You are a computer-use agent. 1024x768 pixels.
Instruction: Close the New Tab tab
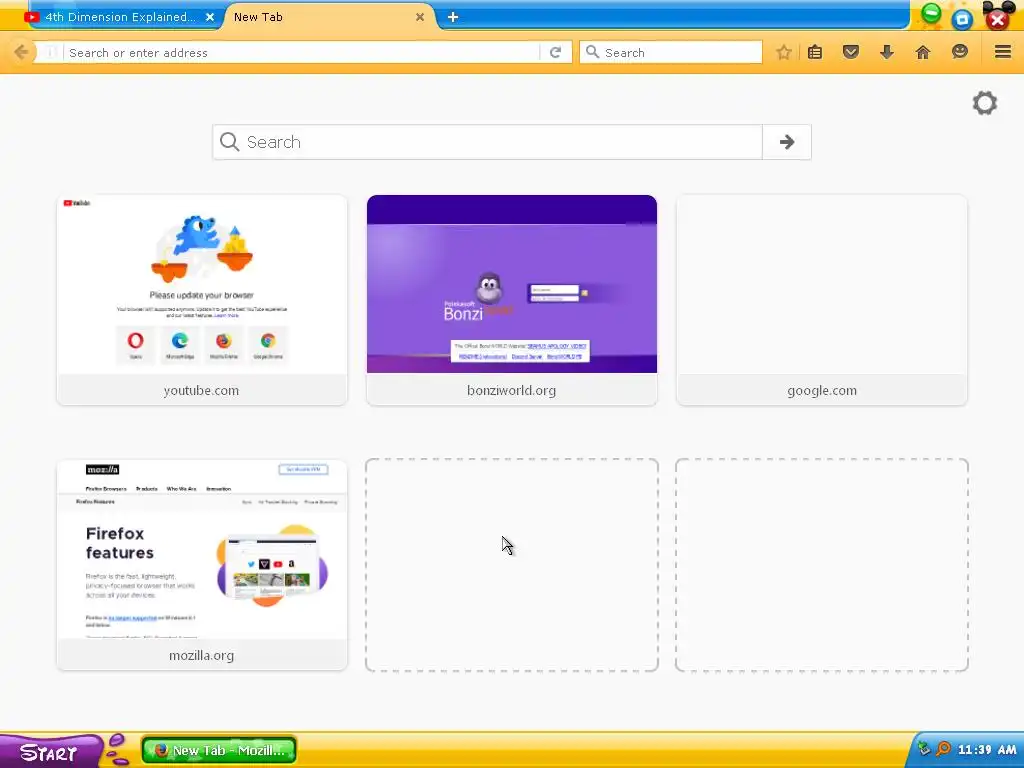[x=420, y=17]
